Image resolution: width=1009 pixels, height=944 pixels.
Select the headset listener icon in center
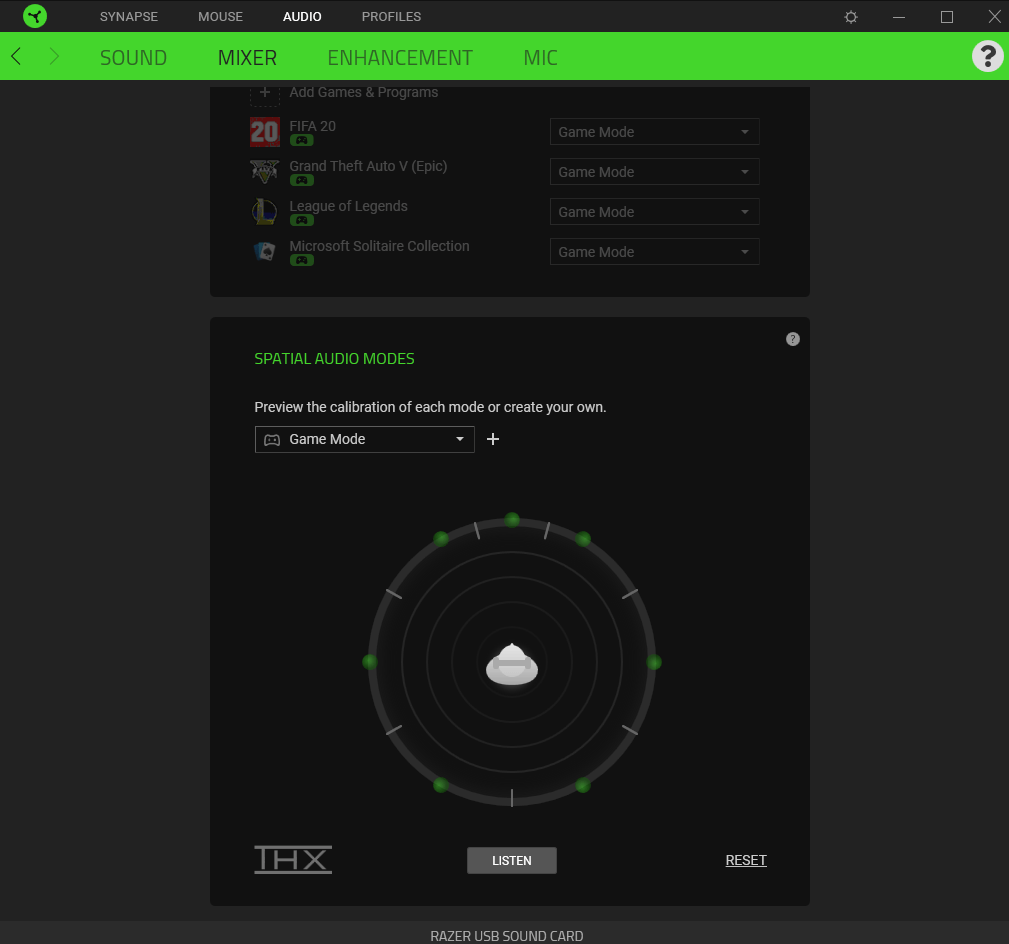point(512,664)
